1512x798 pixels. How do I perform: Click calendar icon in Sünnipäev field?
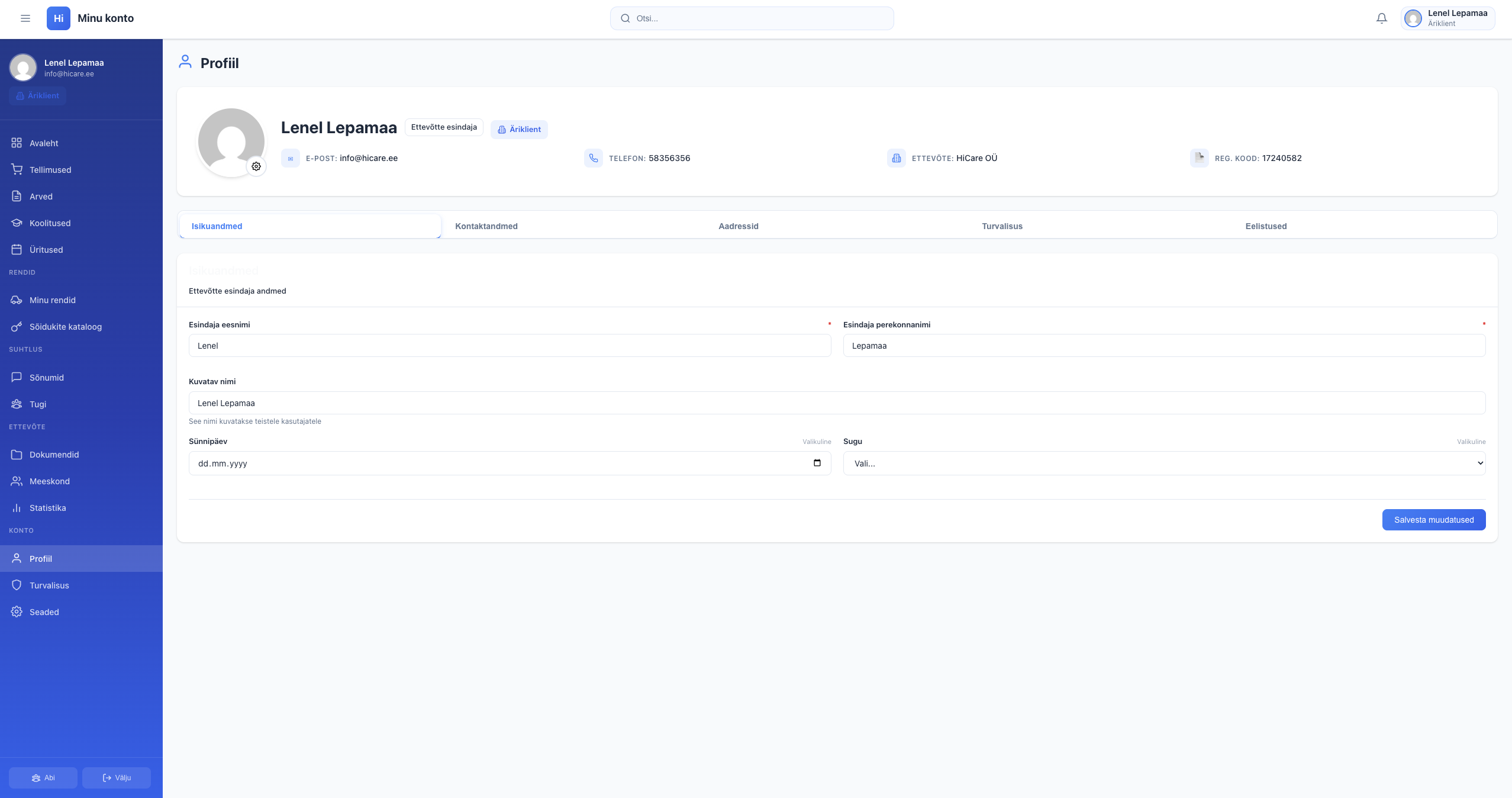click(x=817, y=463)
